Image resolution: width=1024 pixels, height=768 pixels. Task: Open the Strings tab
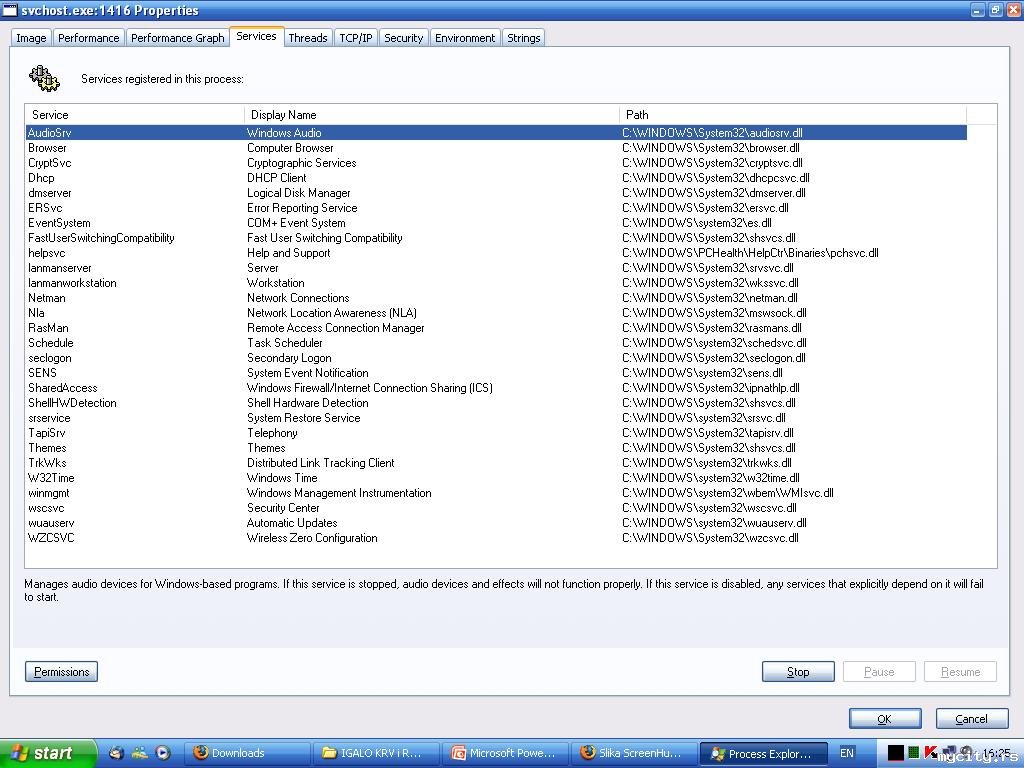coord(524,38)
